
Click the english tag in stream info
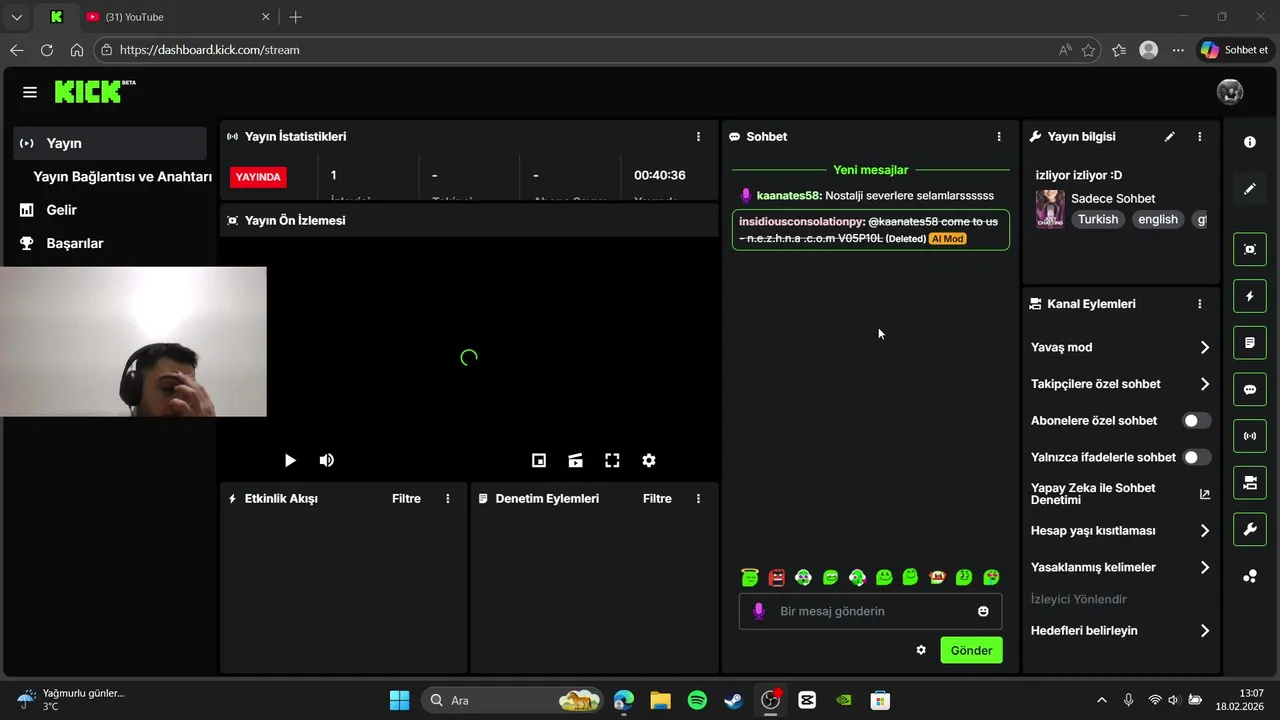[1158, 220]
